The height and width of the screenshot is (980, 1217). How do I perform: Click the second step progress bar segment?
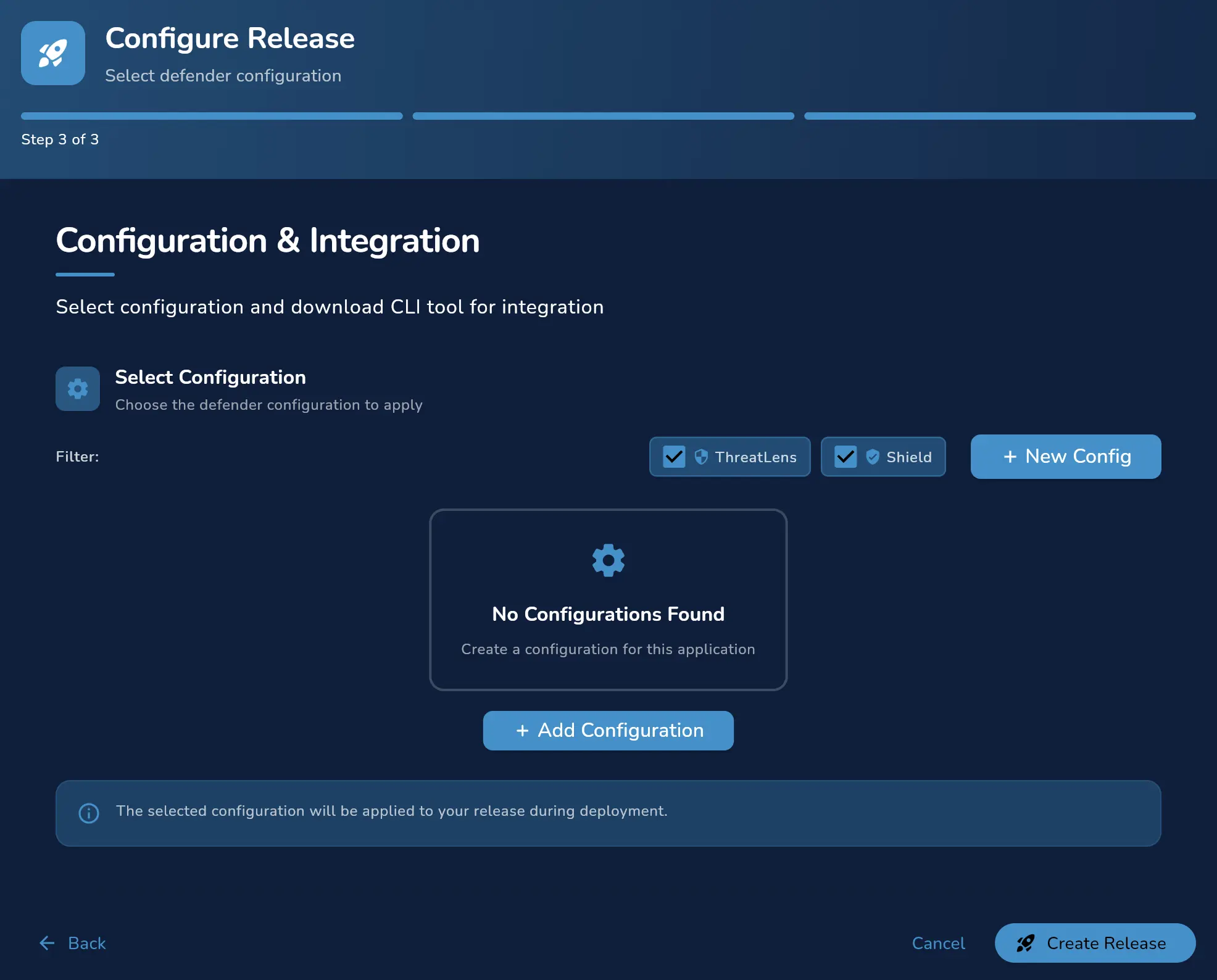pos(603,116)
